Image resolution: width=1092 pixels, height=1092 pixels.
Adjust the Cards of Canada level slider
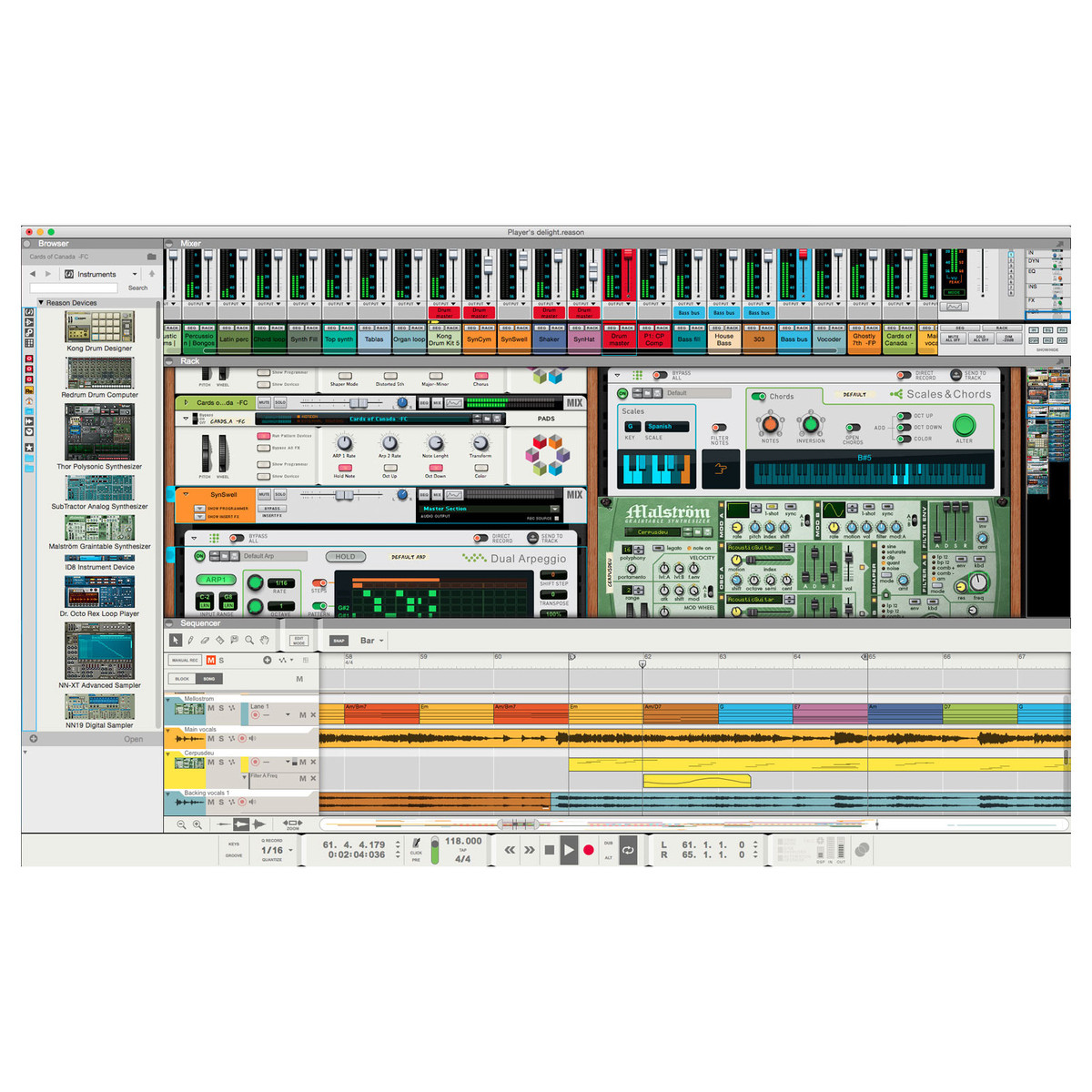(358, 402)
